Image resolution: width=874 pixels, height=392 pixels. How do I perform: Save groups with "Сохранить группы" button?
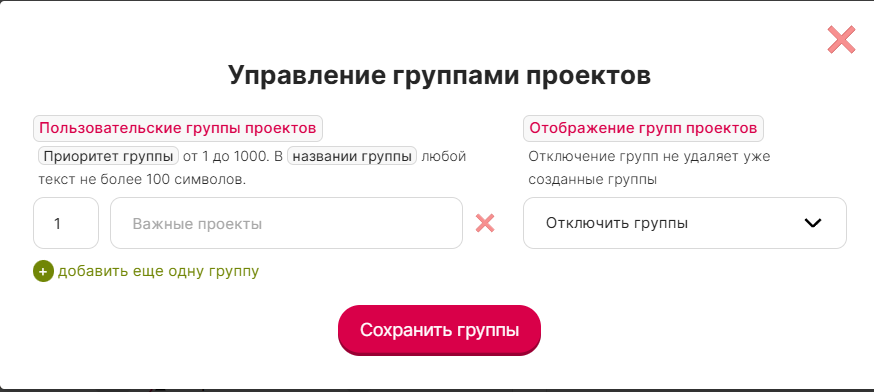coord(439,330)
